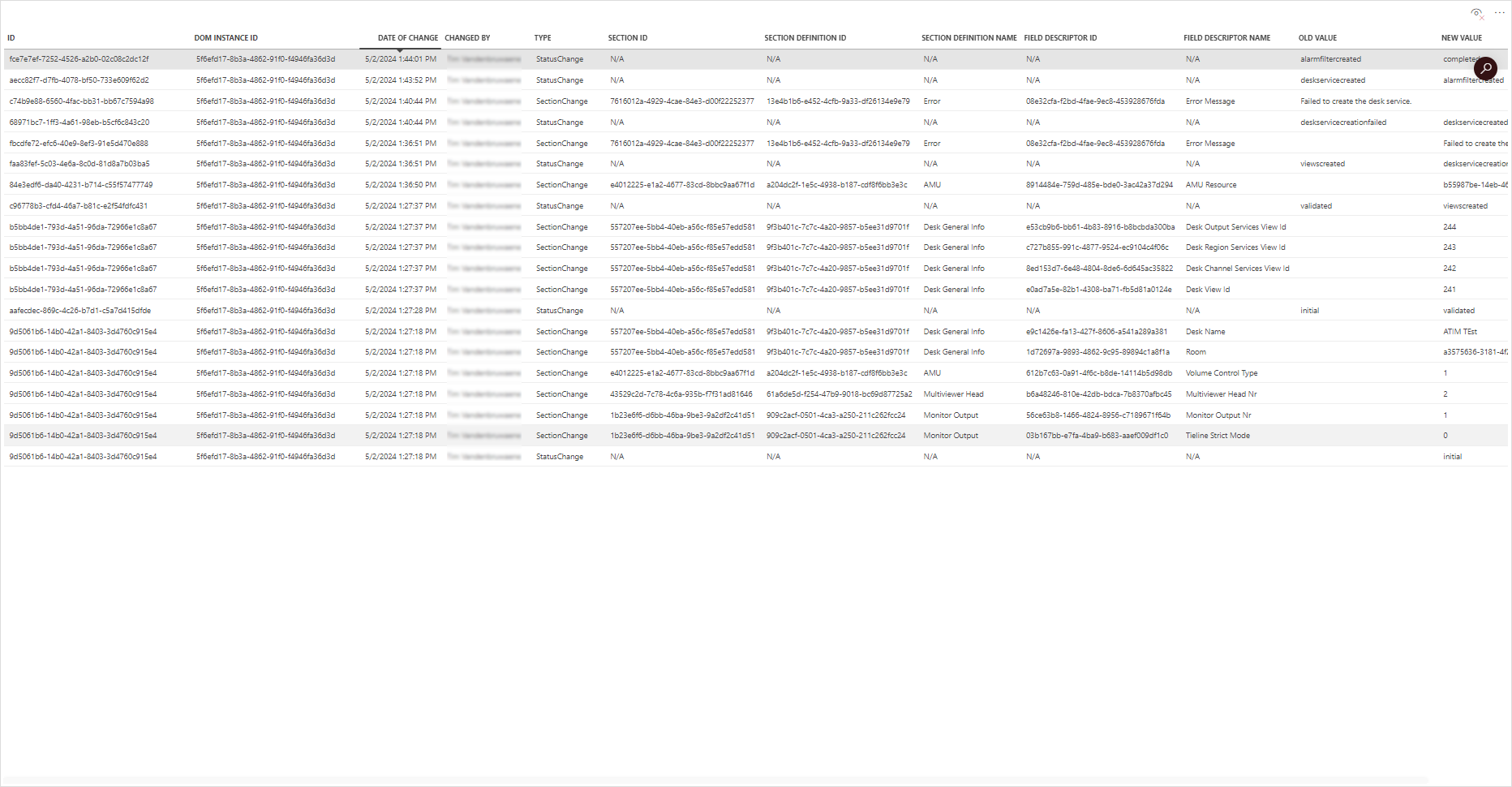Select ID c74b9e88-6560-4fac-bb31-bb67c7594a98

81,101
